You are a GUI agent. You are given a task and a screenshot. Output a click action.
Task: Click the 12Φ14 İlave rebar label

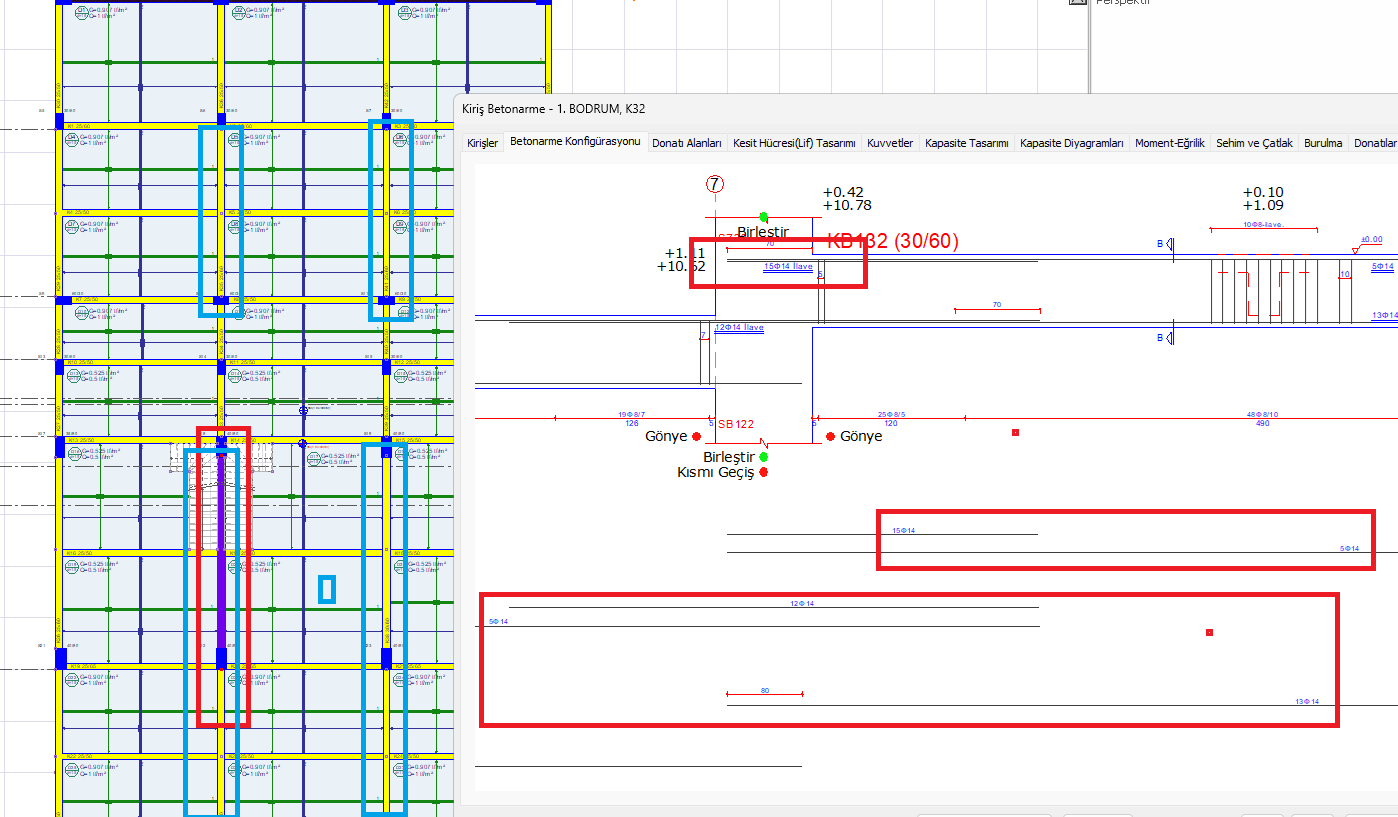(739, 328)
